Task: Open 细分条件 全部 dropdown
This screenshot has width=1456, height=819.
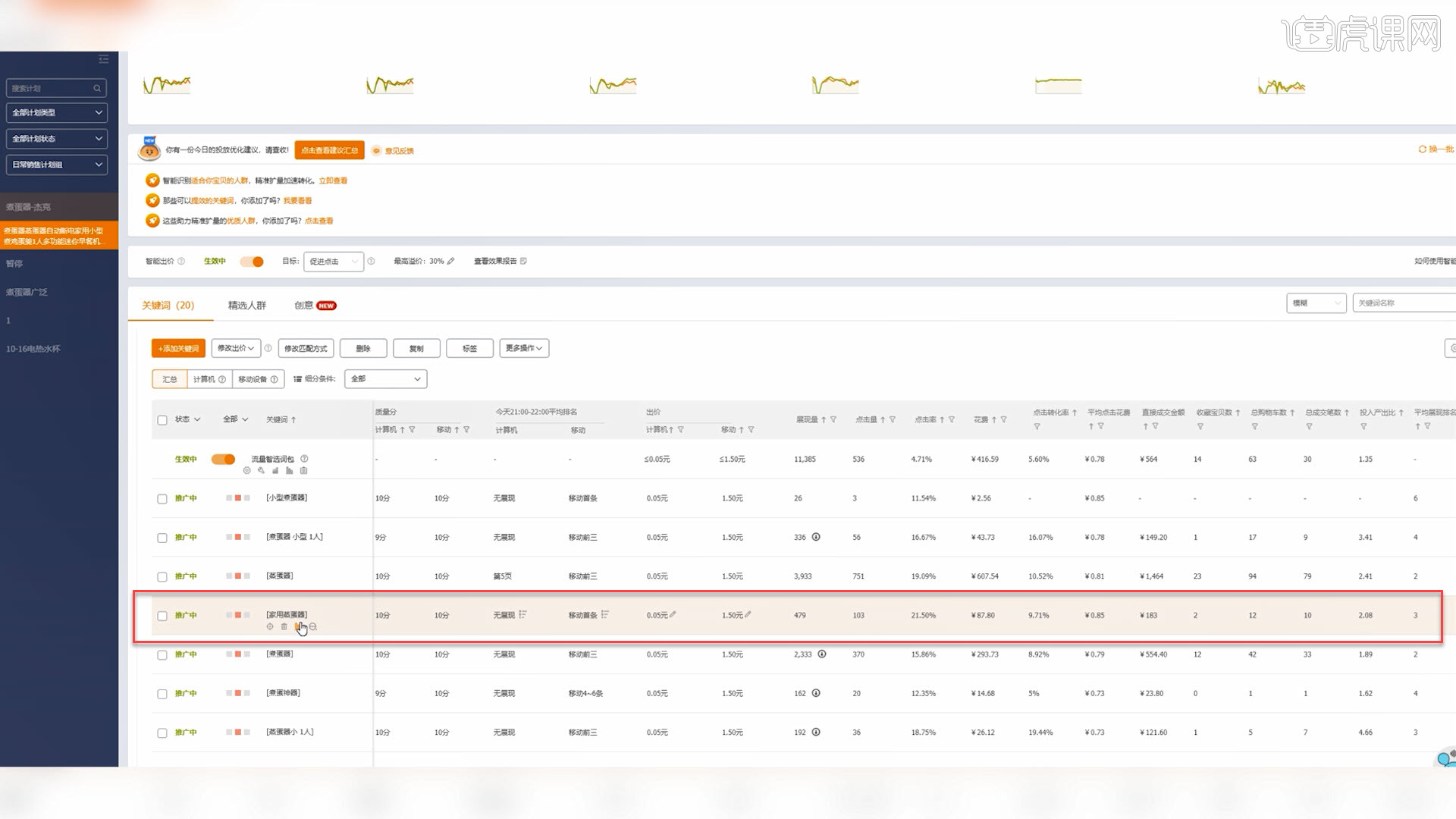Action: coord(385,378)
